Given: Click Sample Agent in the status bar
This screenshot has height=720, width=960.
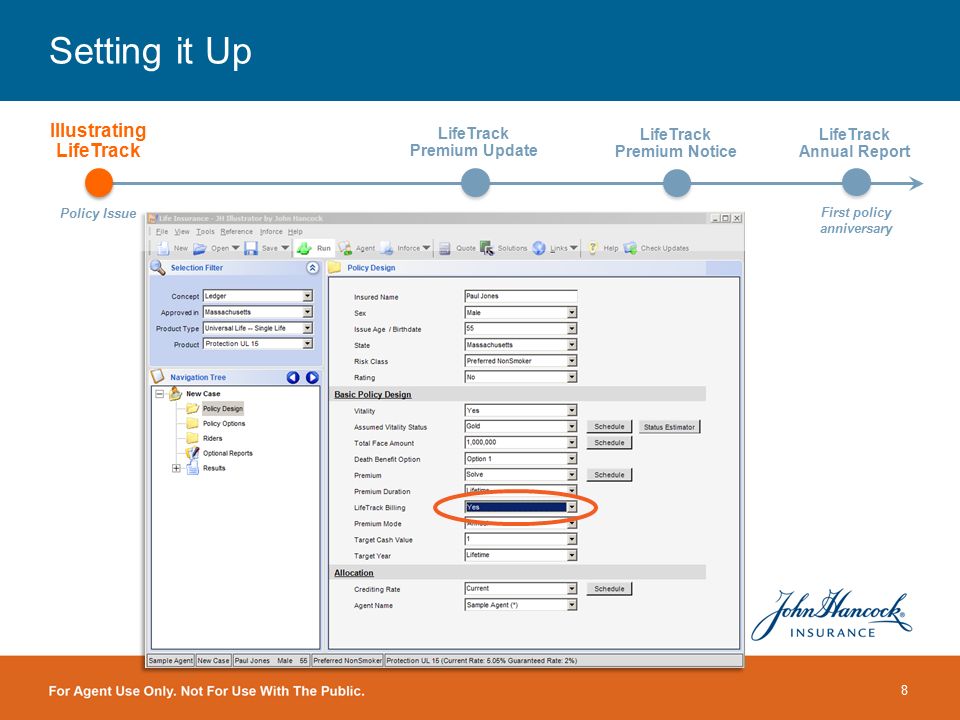Looking at the screenshot, I should pos(171,661).
